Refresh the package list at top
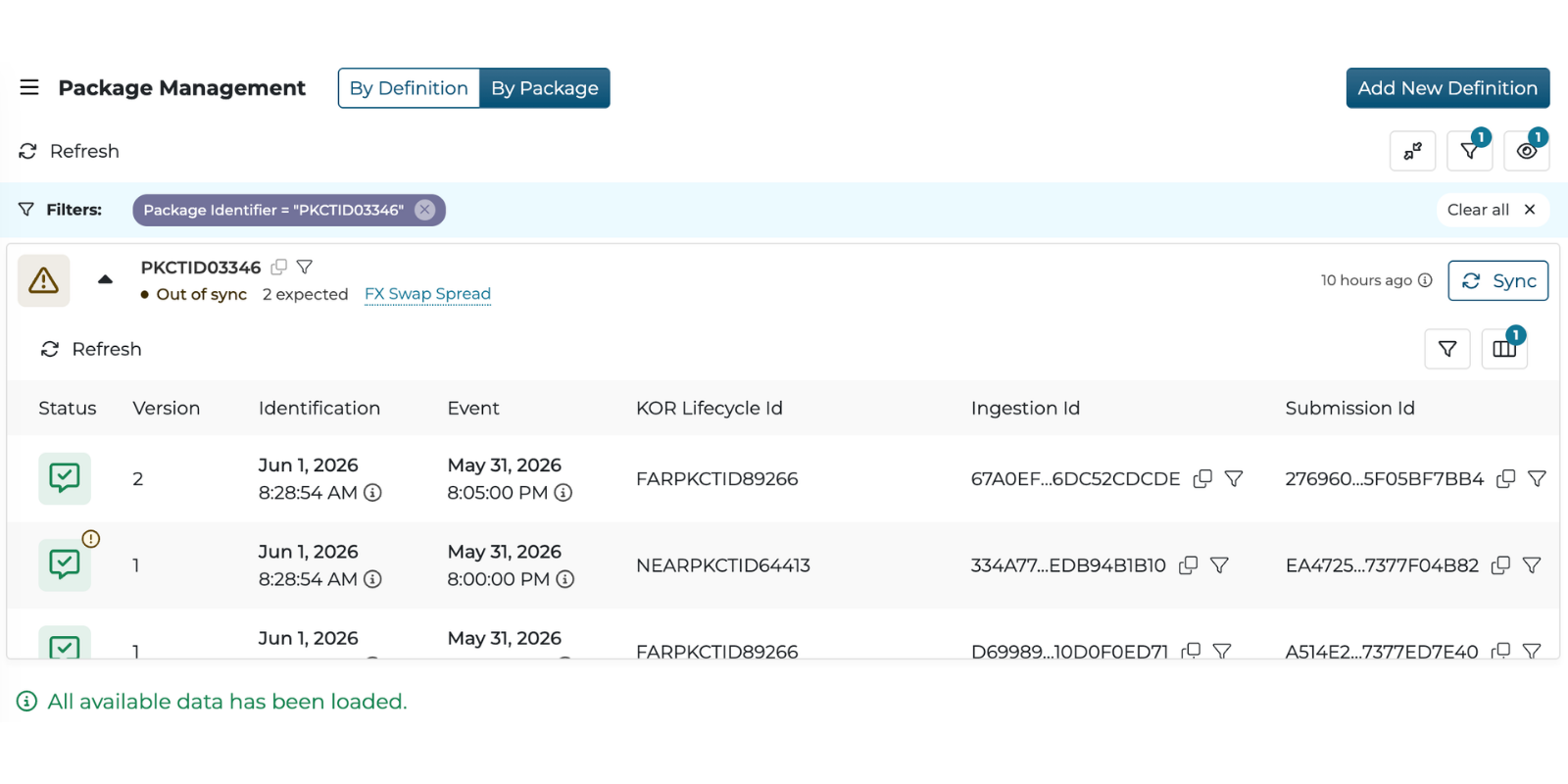 click(x=70, y=151)
